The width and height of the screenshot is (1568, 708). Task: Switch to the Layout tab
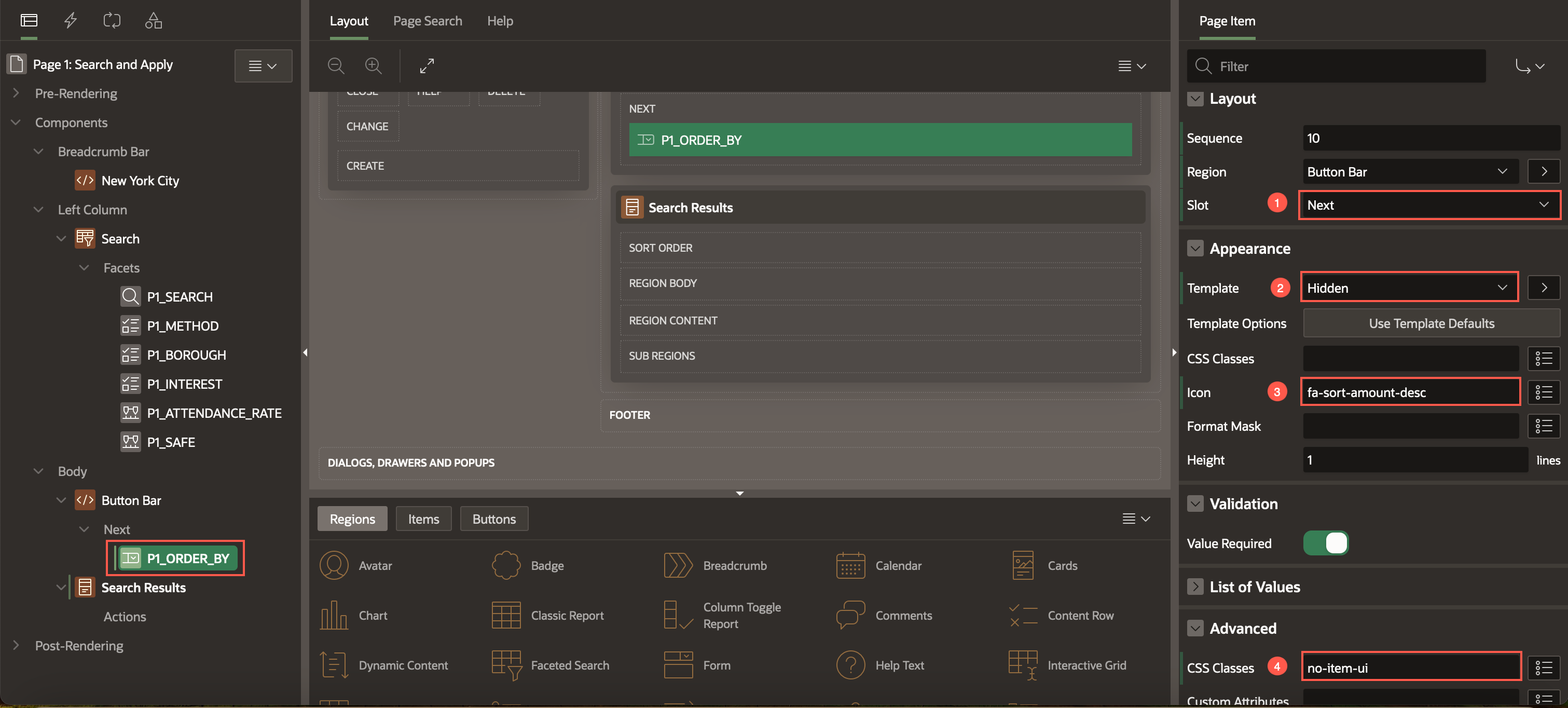point(349,21)
